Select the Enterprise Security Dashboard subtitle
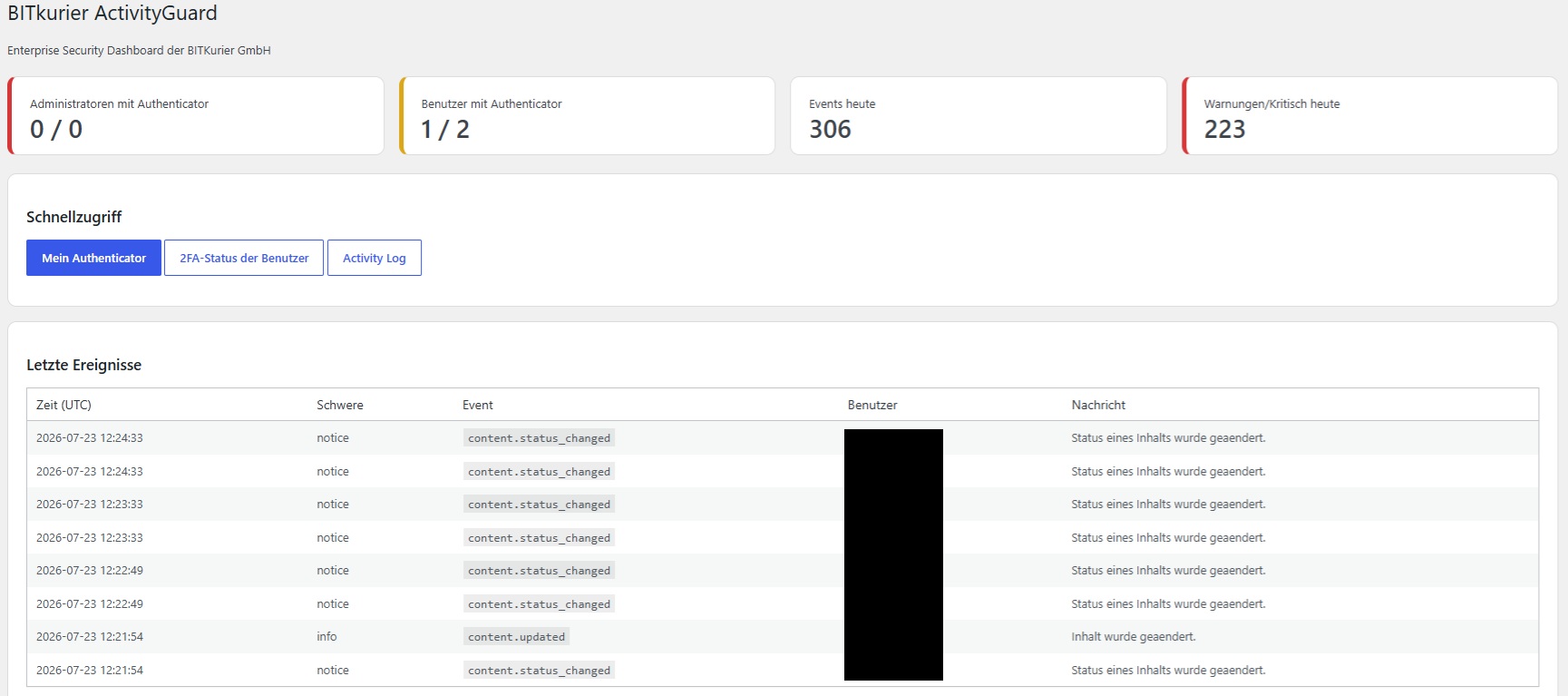 [139, 51]
